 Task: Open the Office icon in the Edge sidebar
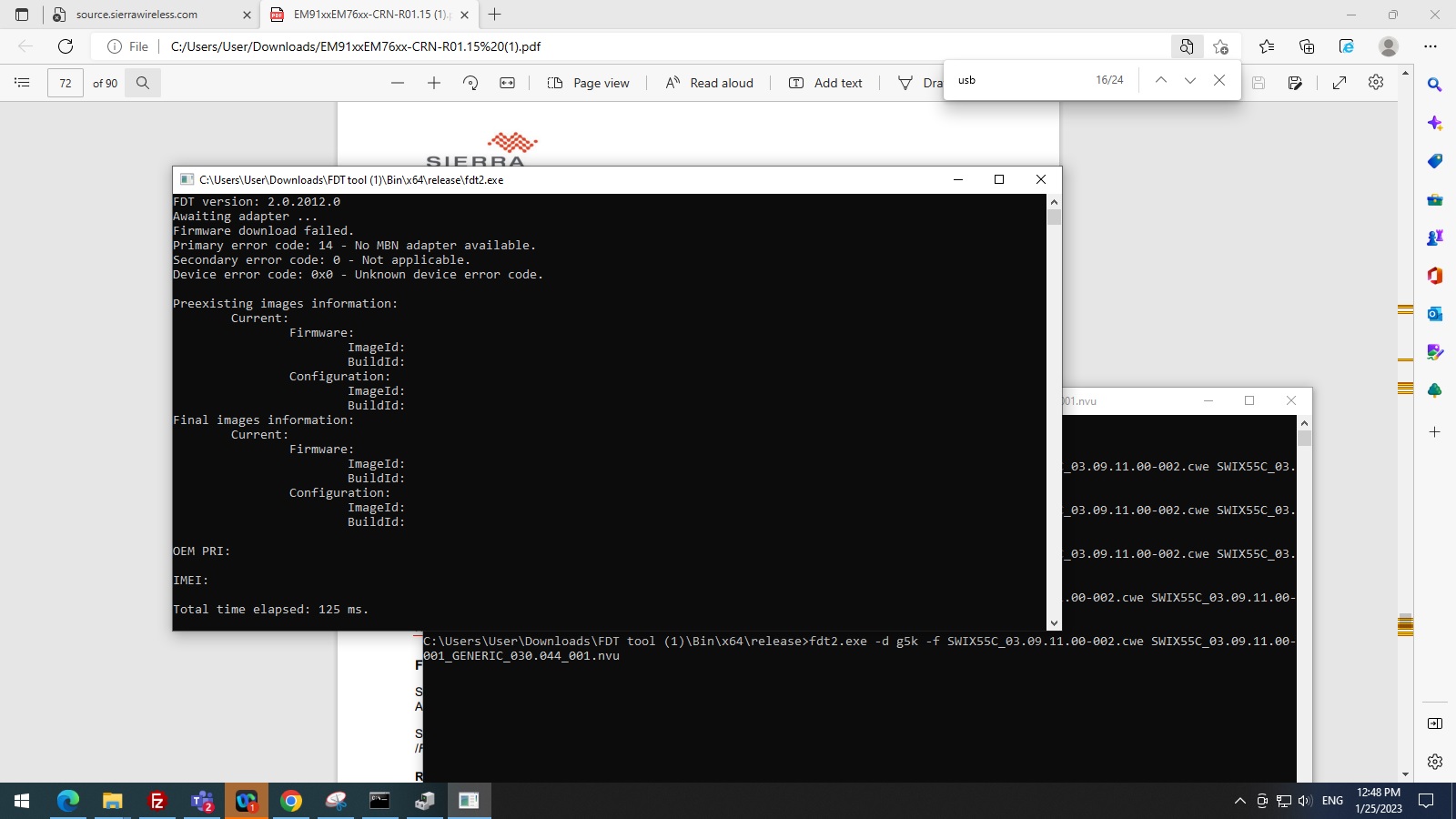pos(1435,276)
